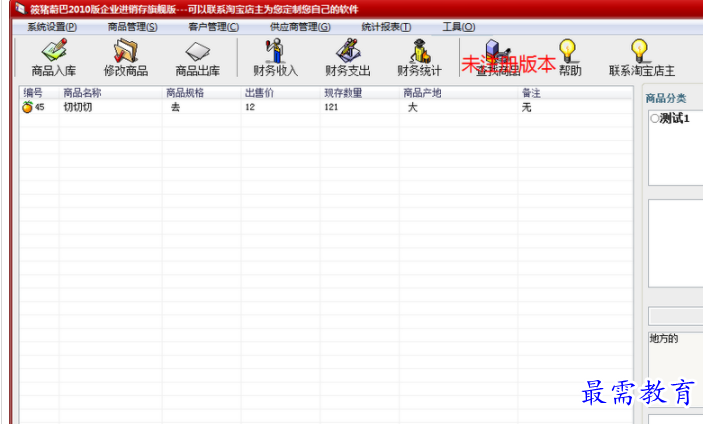The image size is (703, 424).
Task: Open the 统计报表(T) menu
Action: point(386,27)
